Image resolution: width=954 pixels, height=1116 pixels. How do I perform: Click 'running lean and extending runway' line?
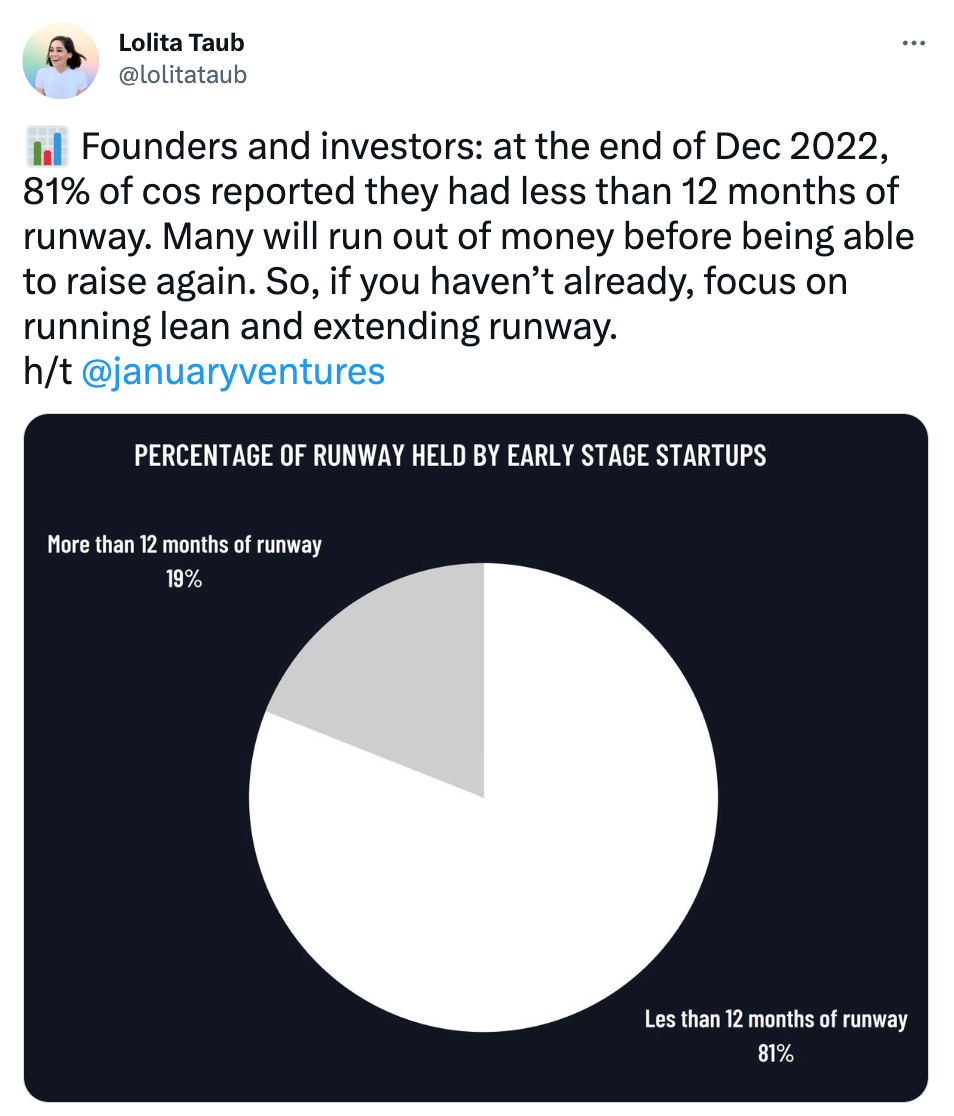pyautogui.click(x=320, y=327)
